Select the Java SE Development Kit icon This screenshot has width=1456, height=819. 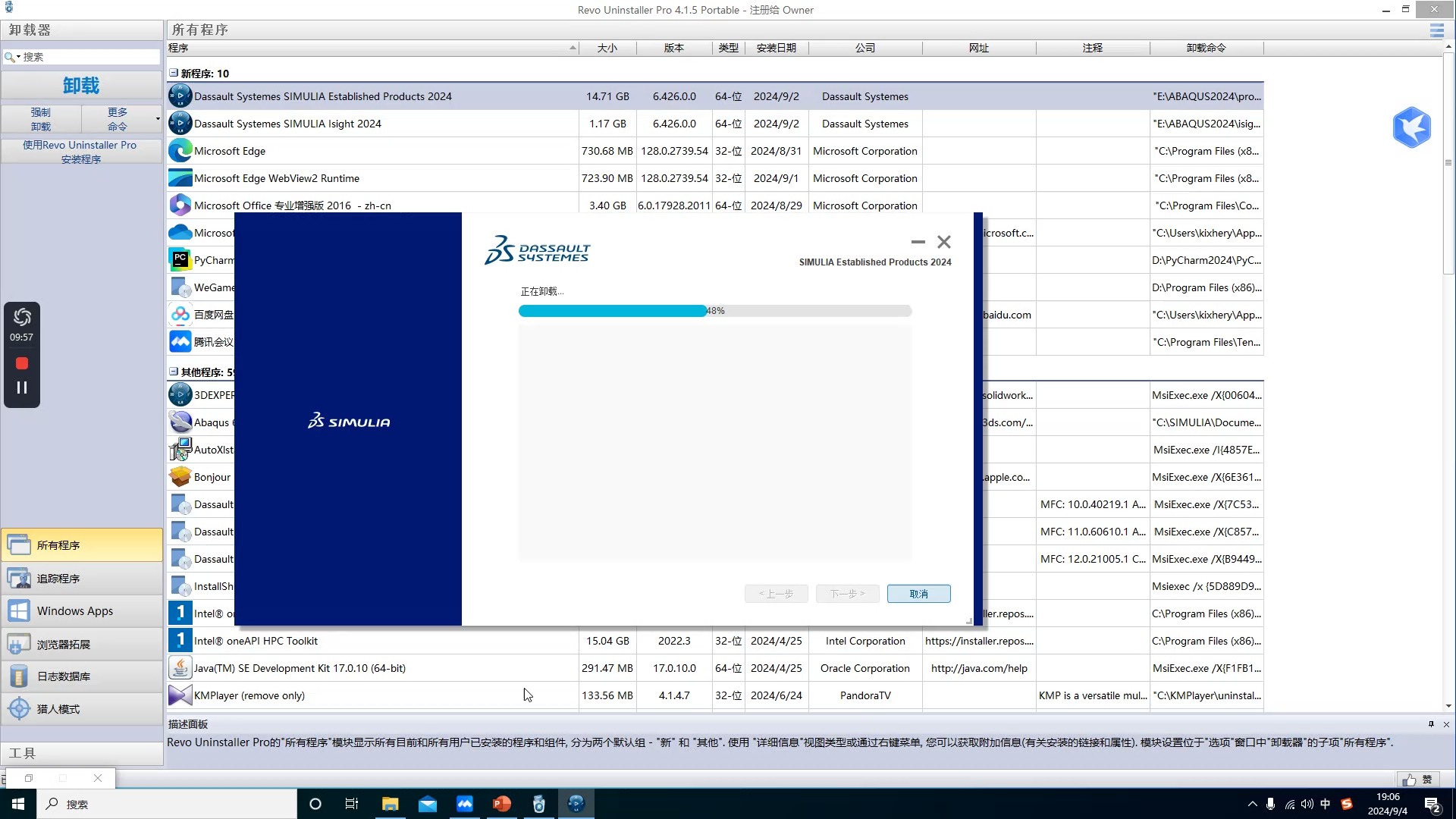(180, 668)
